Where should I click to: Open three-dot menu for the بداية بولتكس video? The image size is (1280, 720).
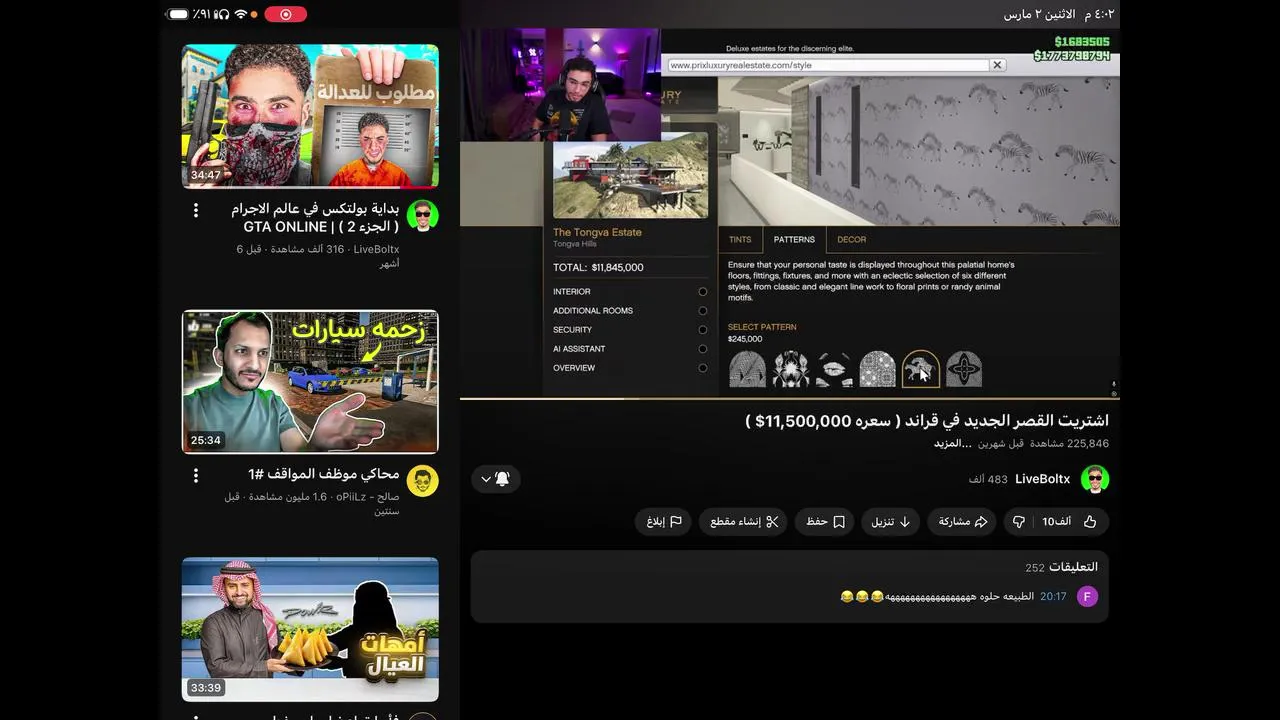tap(196, 210)
